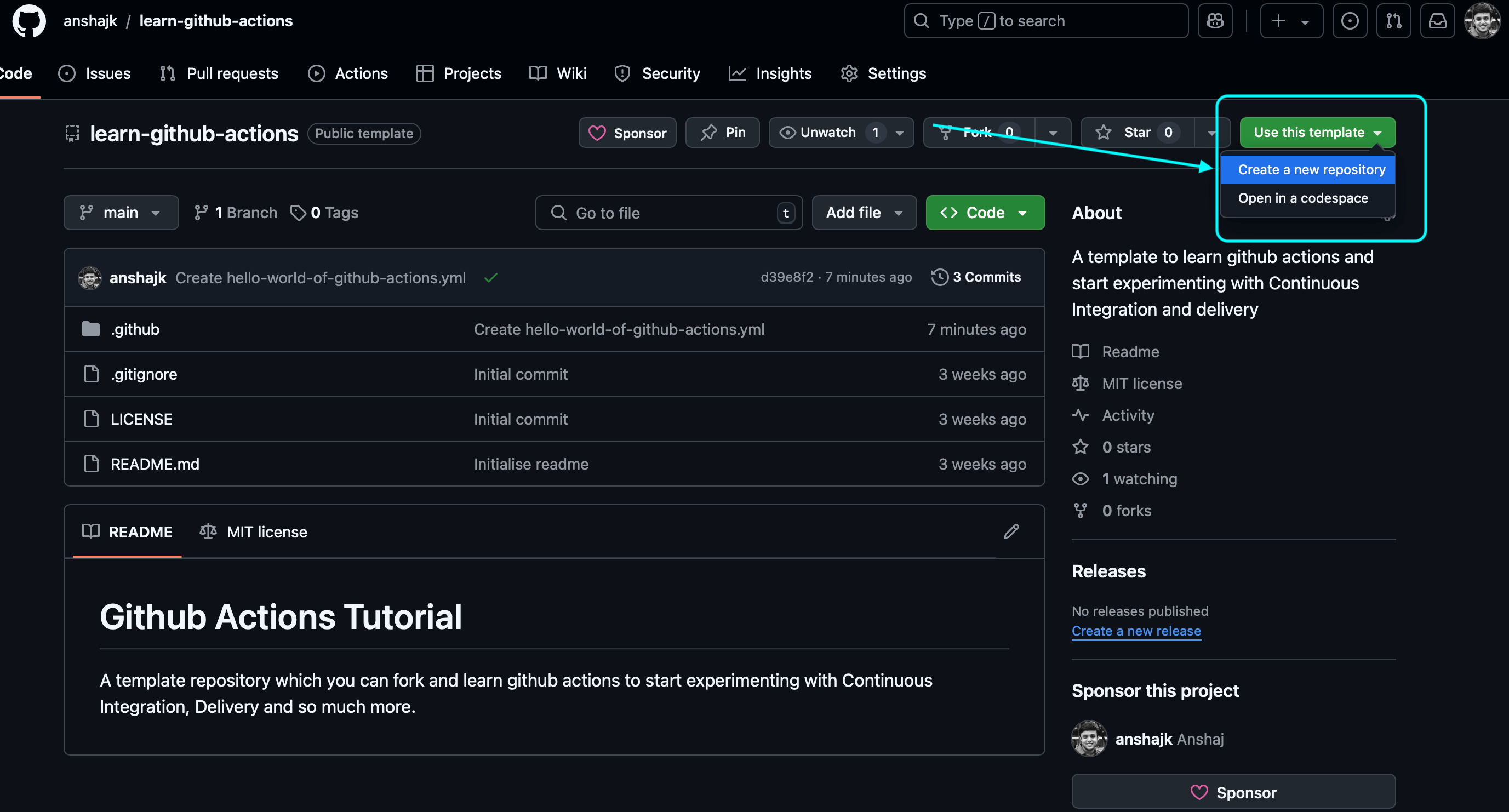
Task: Open the Unwatch notifications dropdown
Action: [841, 133]
